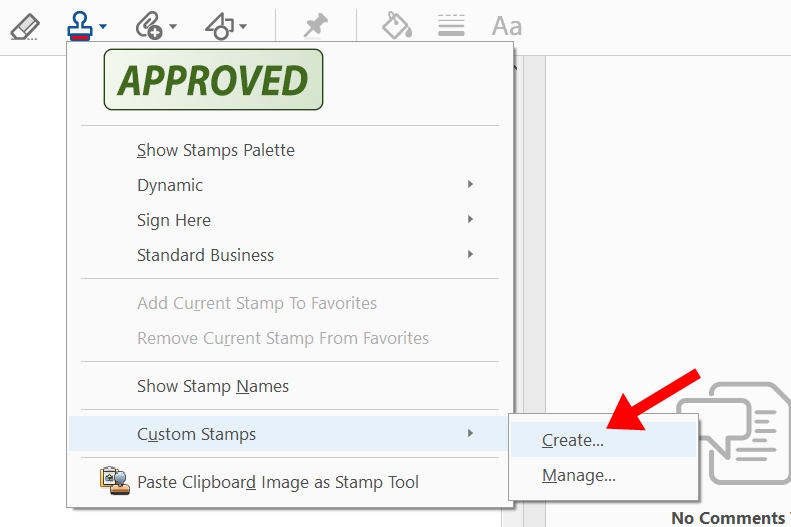Image resolution: width=791 pixels, height=527 pixels.
Task: Click the Stamp tool icon
Action: [x=80, y=25]
